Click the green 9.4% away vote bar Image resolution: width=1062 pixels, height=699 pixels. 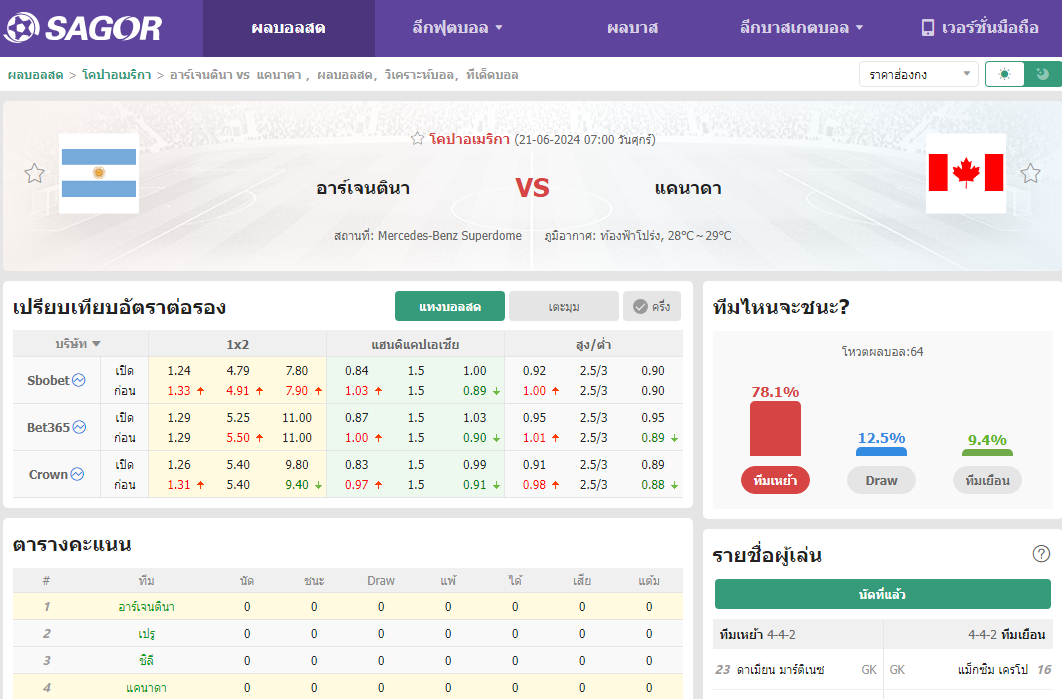[x=987, y=452]
